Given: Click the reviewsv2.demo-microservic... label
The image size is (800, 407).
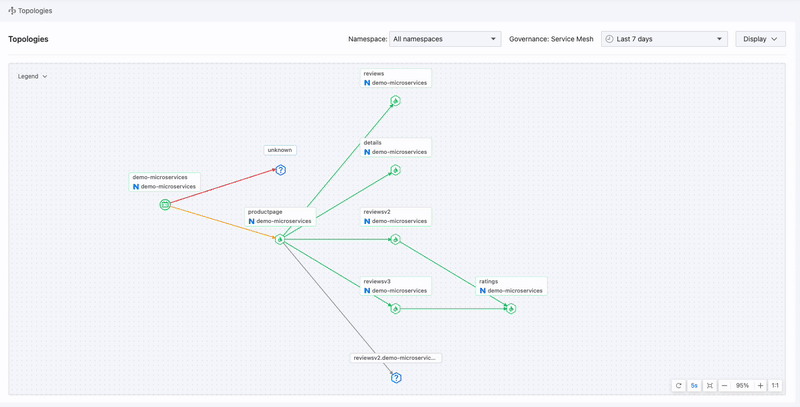Looking at the screenshot, I should coord(396,358).
